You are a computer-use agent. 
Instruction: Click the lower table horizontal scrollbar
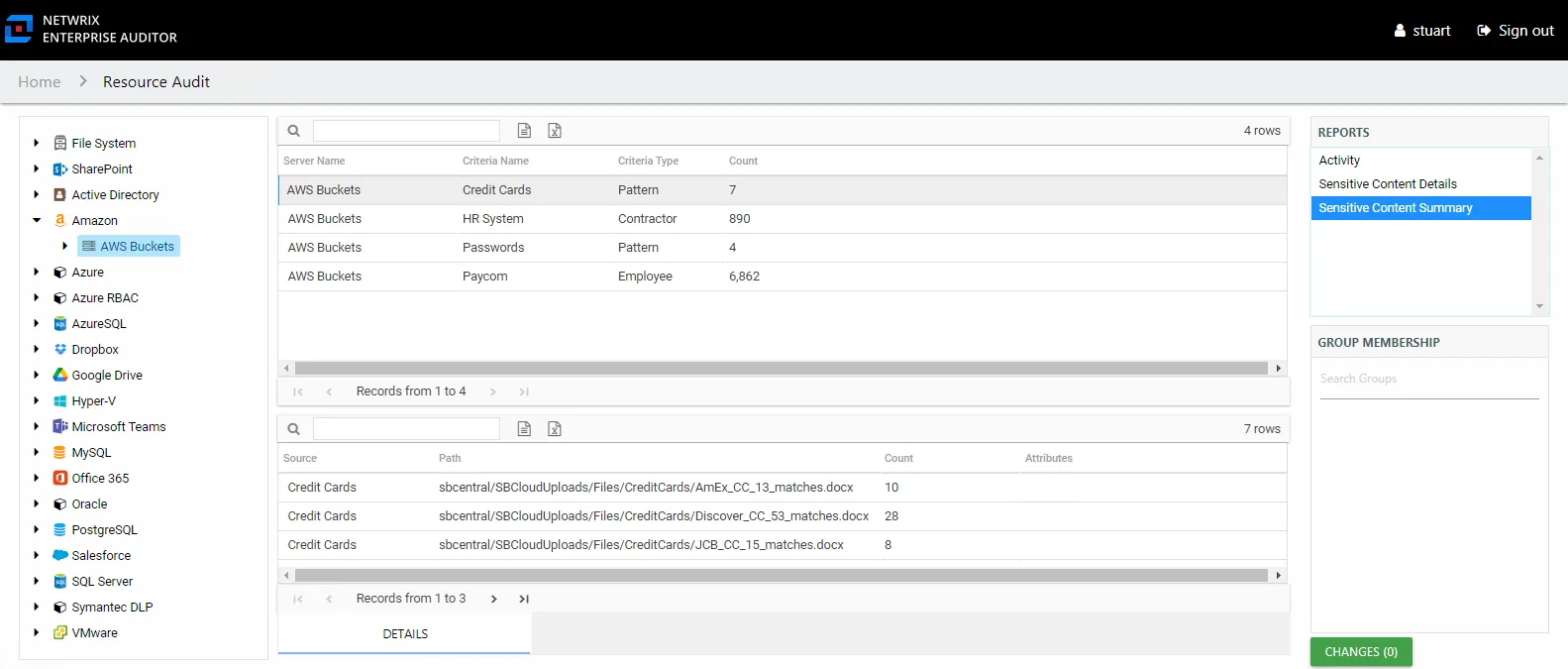point(782,575)
